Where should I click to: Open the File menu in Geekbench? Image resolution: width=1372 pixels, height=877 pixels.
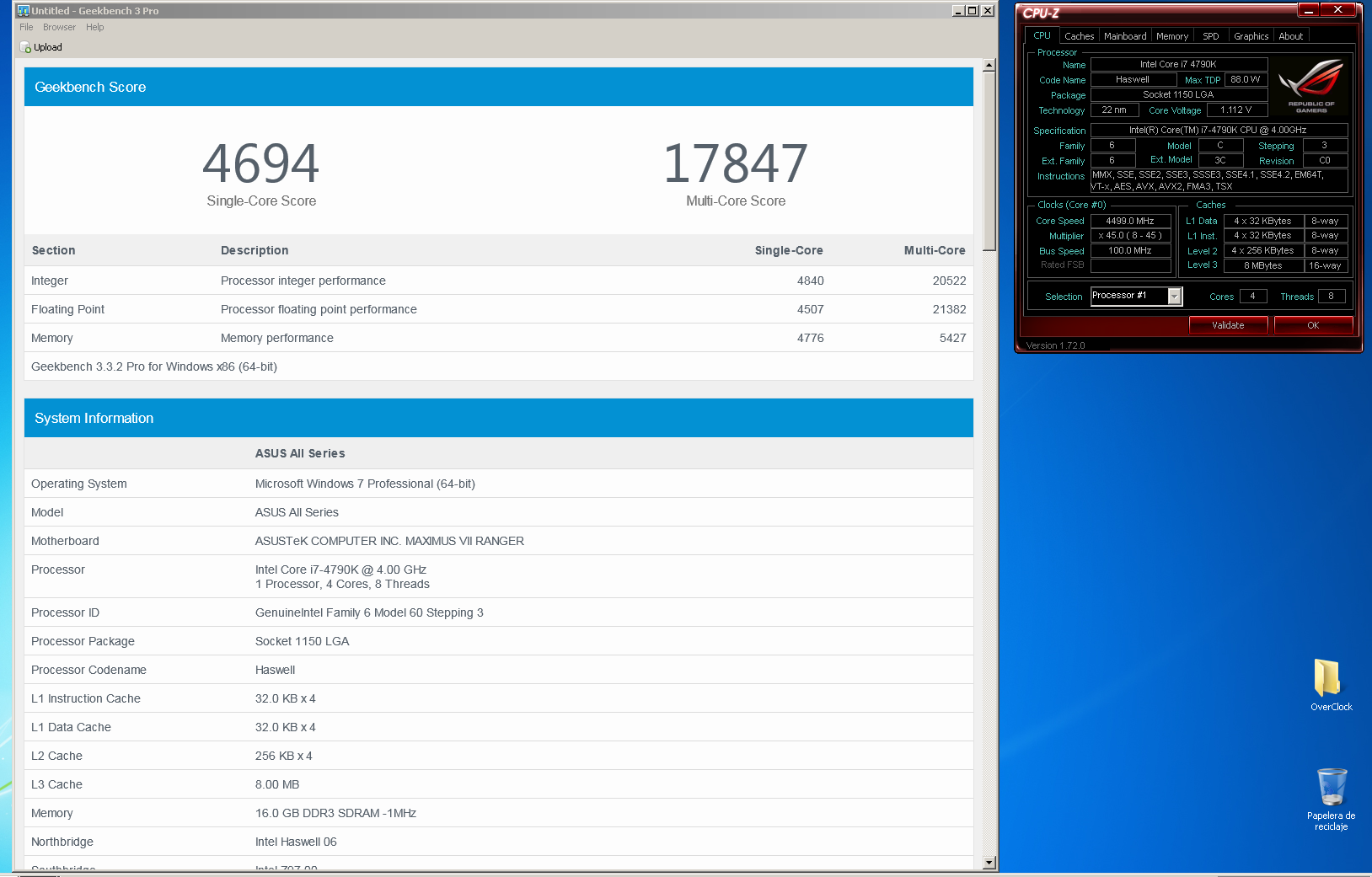pos(26,27)
